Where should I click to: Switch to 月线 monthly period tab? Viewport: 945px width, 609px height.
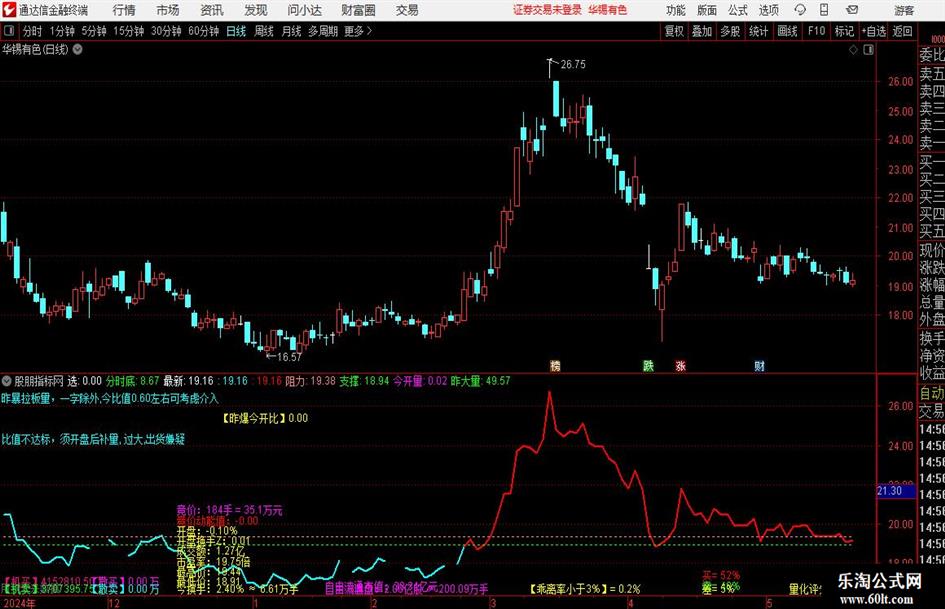(291, 31)
